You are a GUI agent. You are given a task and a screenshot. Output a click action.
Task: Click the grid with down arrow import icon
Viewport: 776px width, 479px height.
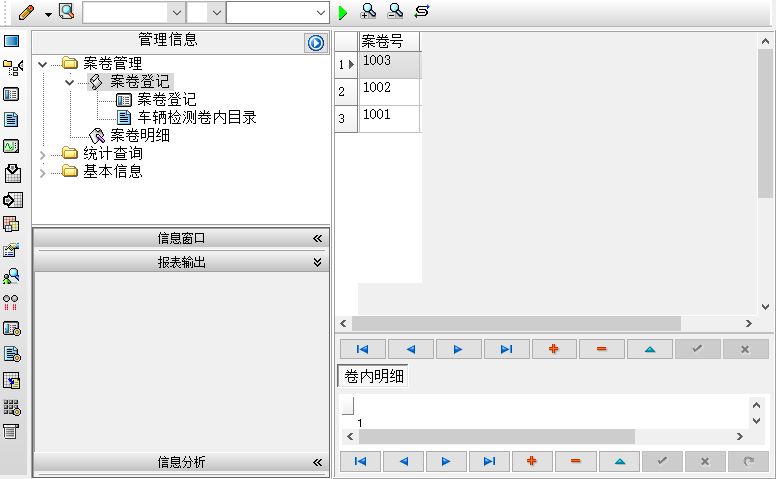click(12, 173)
